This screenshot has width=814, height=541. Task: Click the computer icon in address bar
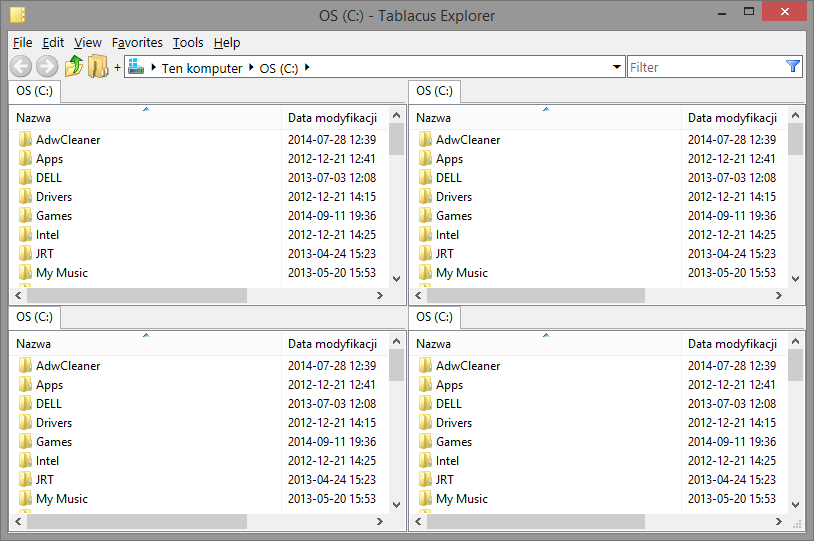click(x=135, y=66)
